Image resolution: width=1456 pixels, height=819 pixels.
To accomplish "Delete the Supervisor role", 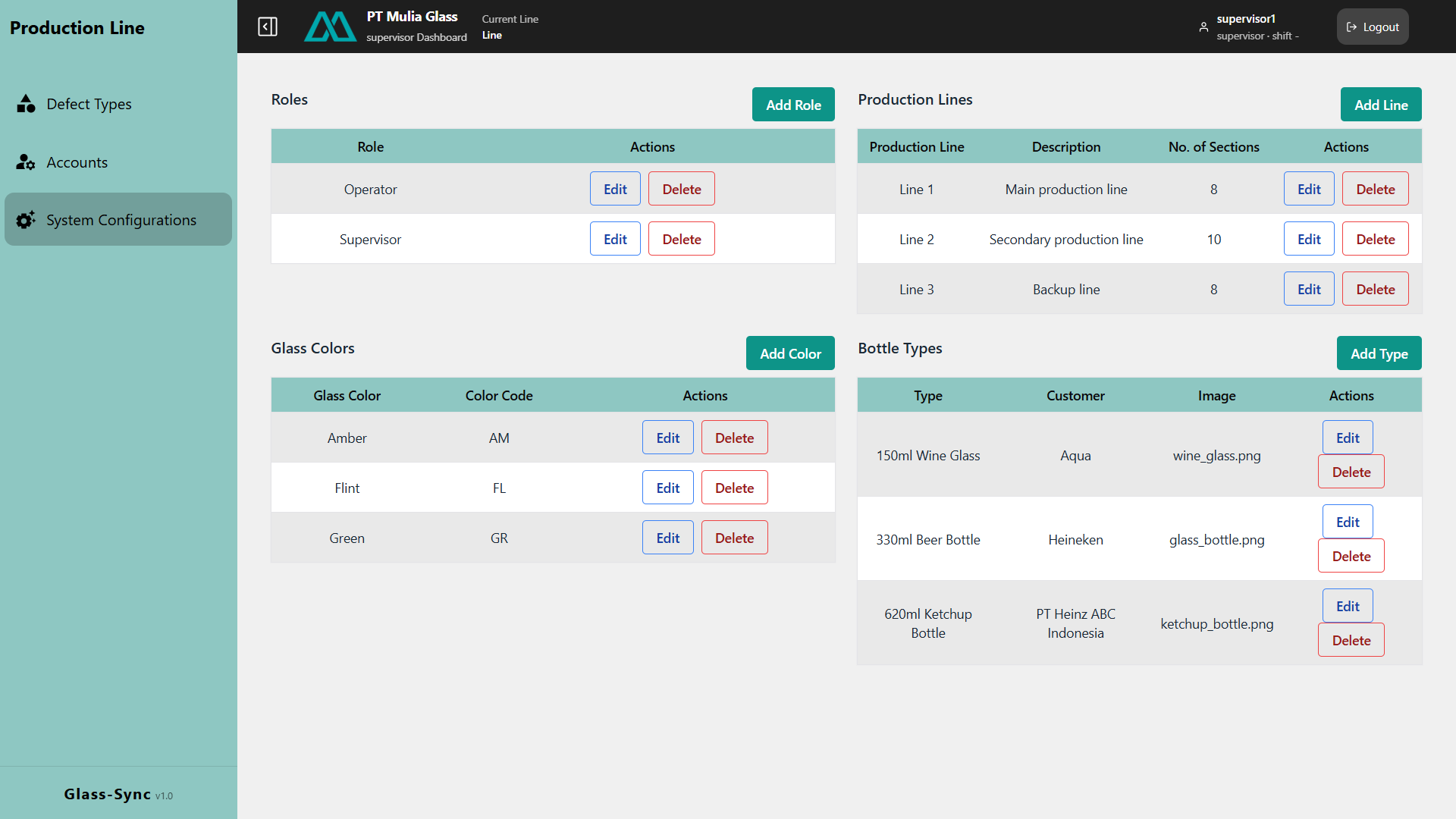I will 681,239.
